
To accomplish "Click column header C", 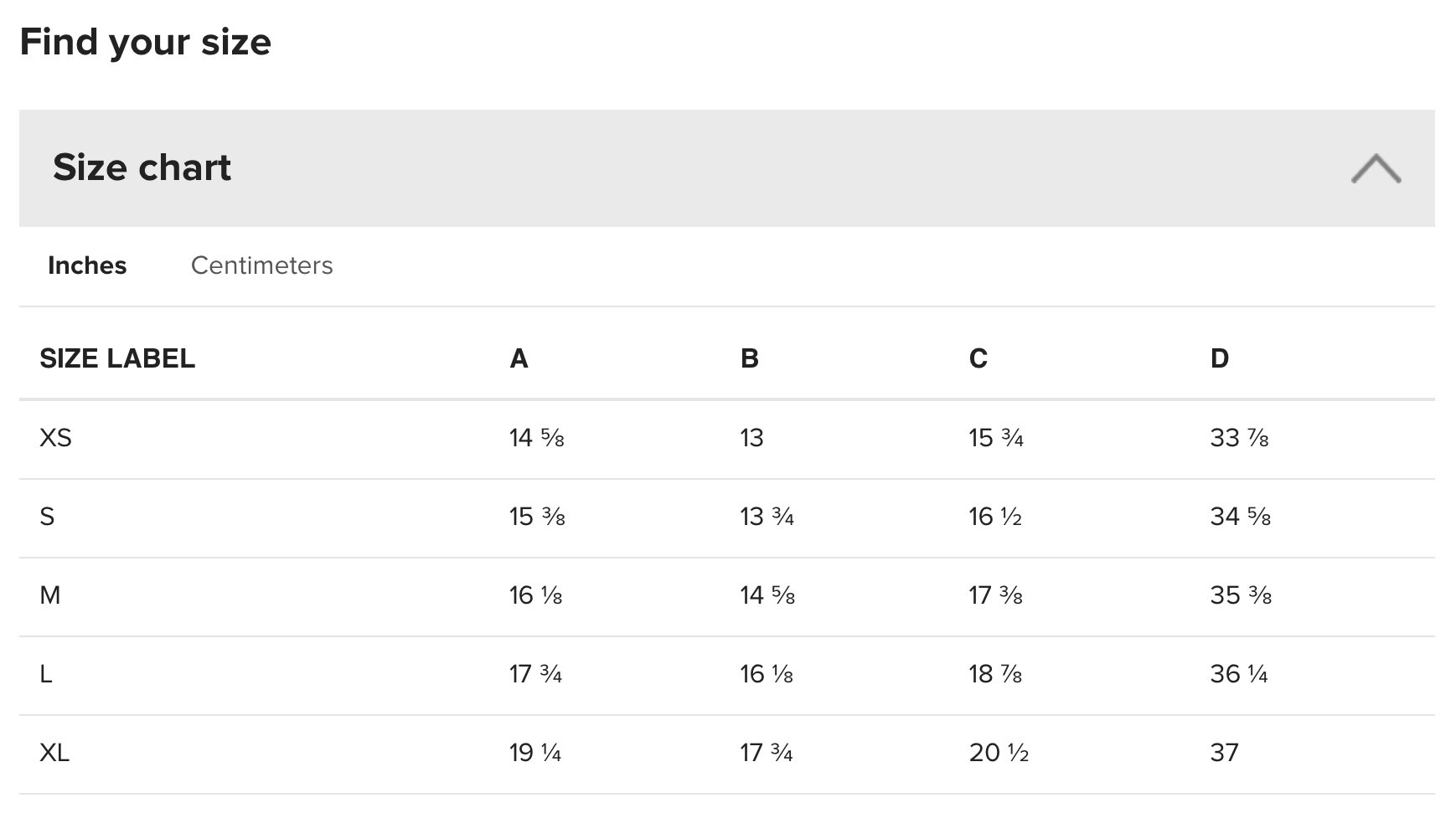I will pyautogui.click(x=978, y=358).
